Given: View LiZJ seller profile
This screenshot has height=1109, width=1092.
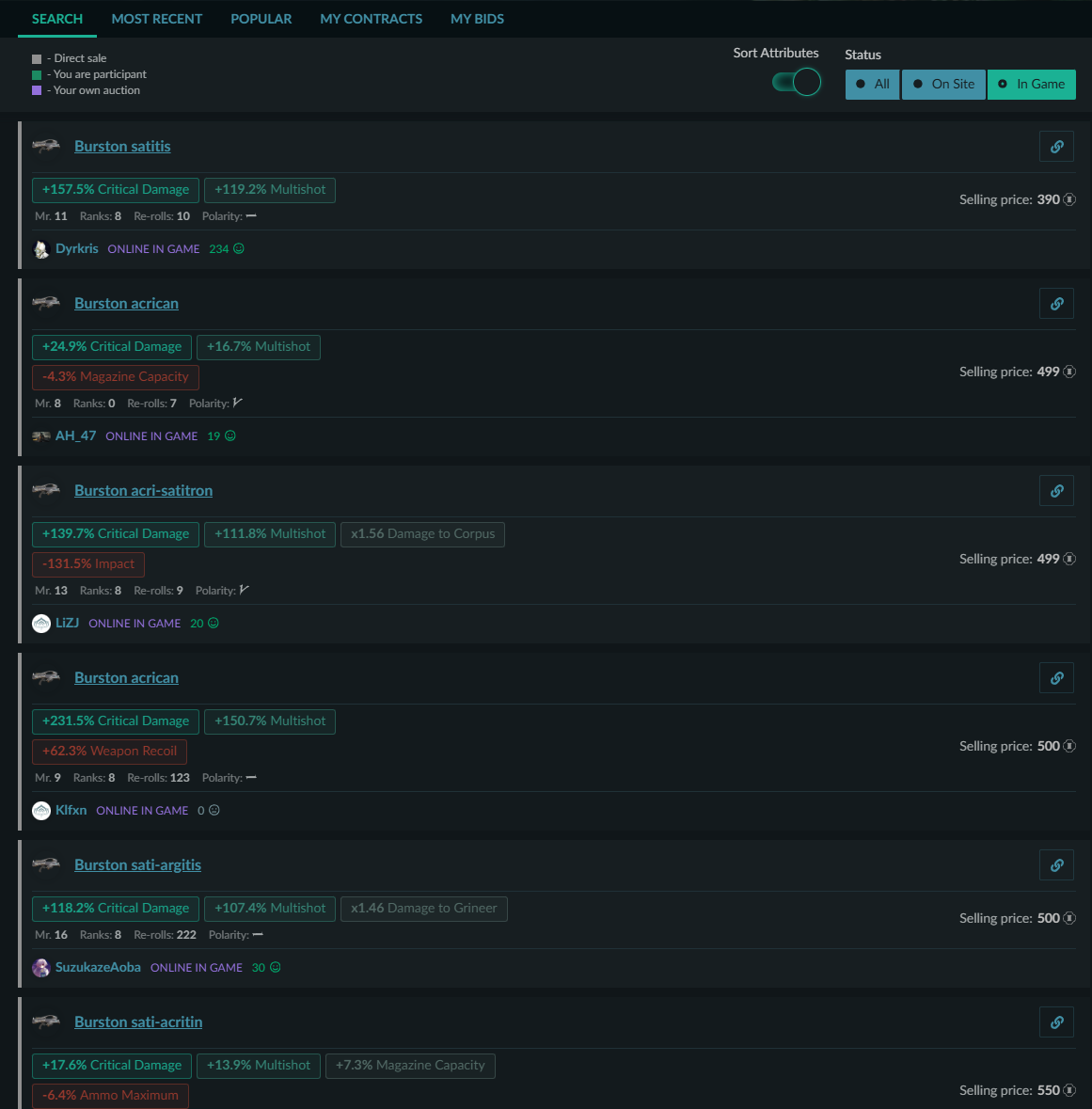Looking at the screenshot, I should (x=67, y=623).
